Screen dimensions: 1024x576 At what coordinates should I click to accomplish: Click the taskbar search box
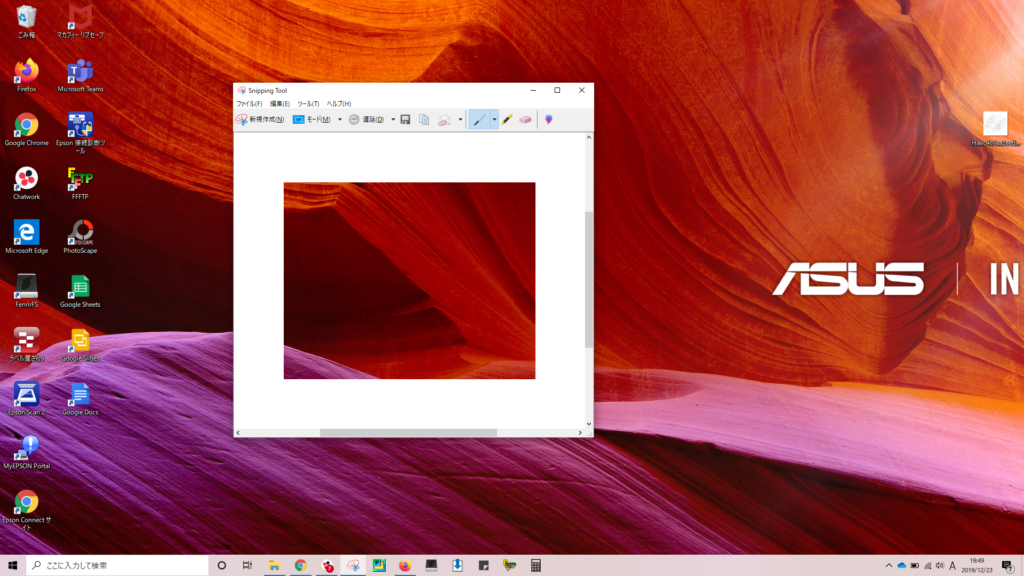point(115,566)
